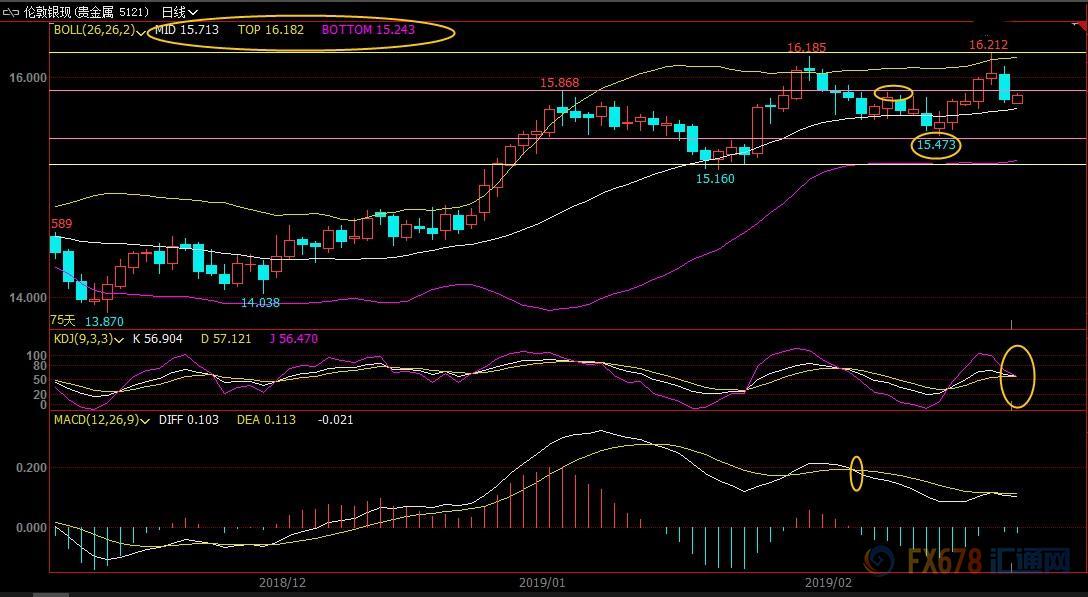Click the 16.000 price axis label
Screen dimensions: 1088x597
[28, 77]
